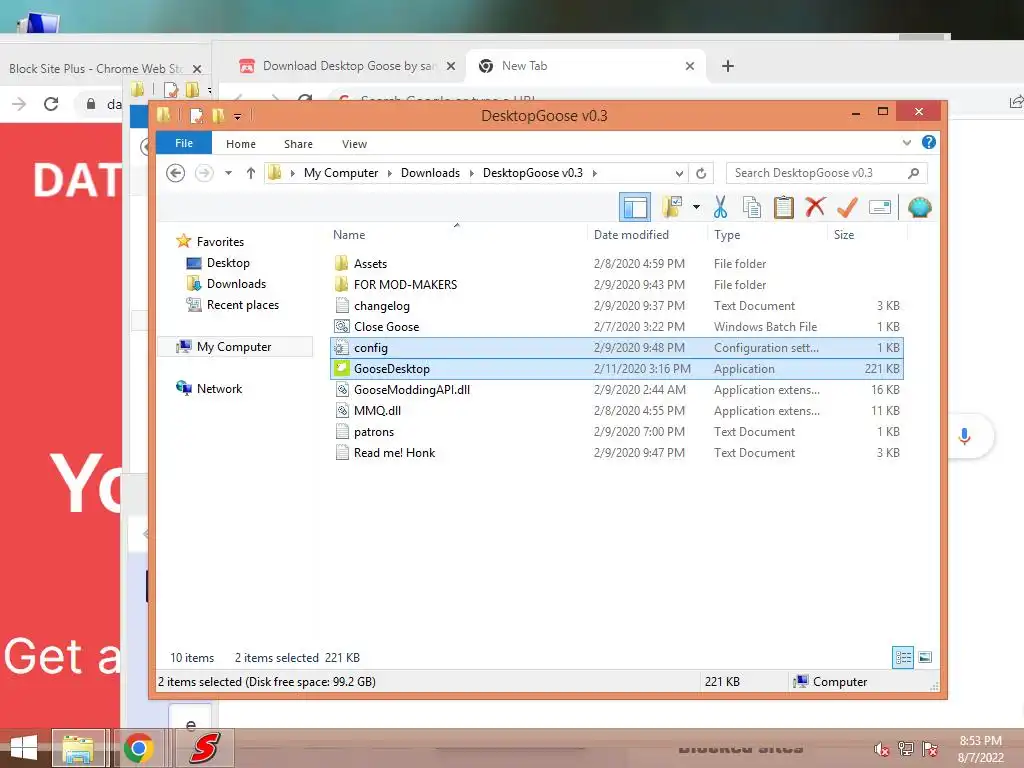1024x768 pixels.
Task: Switch to the New Tab Chrome tab
Action: [585, 66]
